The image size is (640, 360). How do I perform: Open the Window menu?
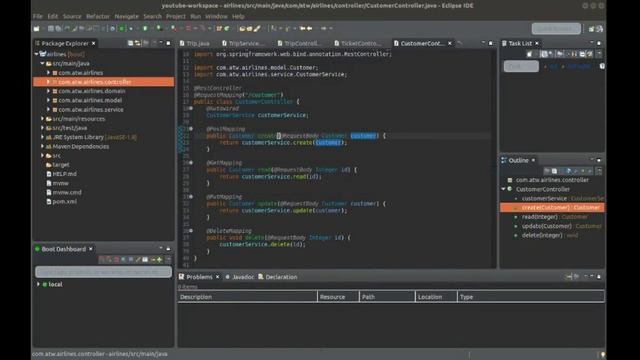tap(216, 16)
